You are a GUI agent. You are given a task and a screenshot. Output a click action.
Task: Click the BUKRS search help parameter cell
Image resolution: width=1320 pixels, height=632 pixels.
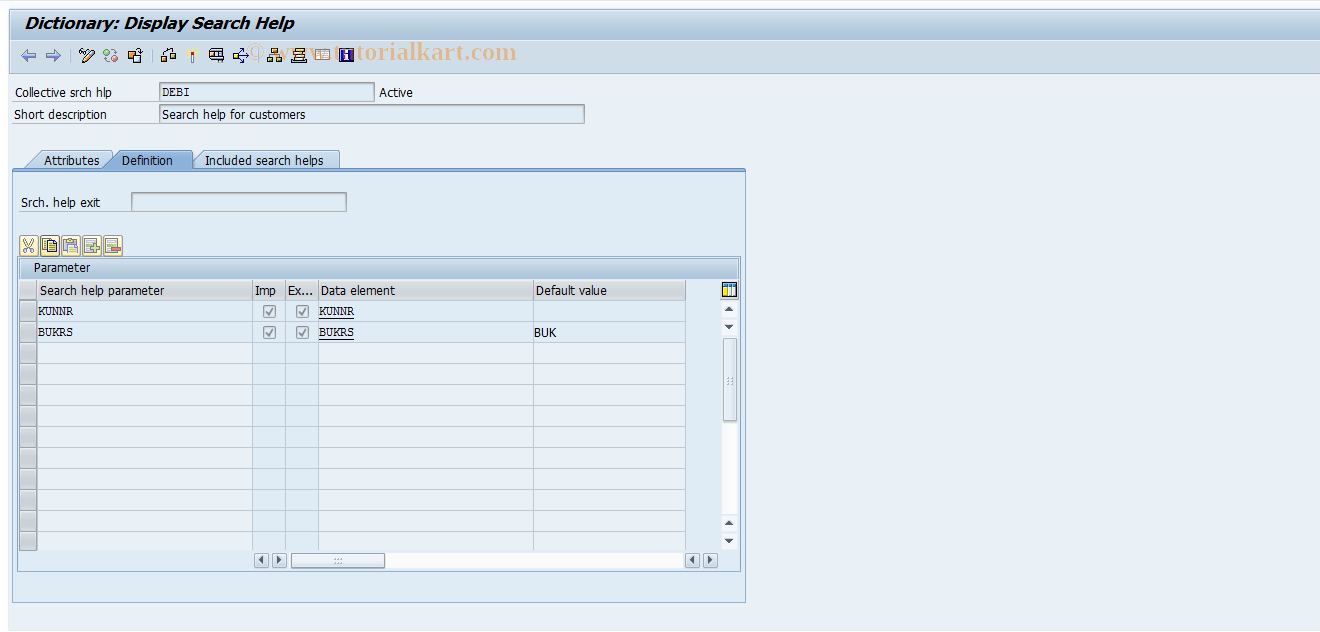pyautogui.click(x=145, y=333)
